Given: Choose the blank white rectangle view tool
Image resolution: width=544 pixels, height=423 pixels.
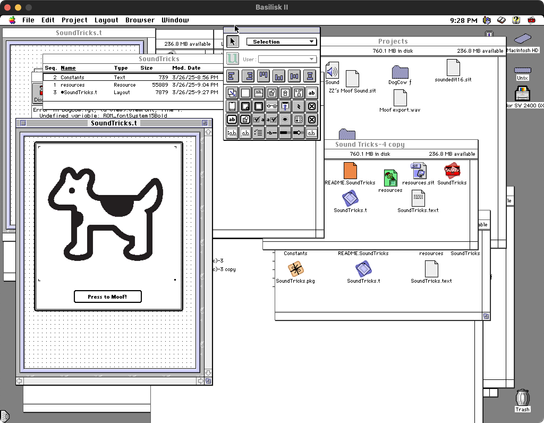Looking at the screenshot, I should coord(245,93).
